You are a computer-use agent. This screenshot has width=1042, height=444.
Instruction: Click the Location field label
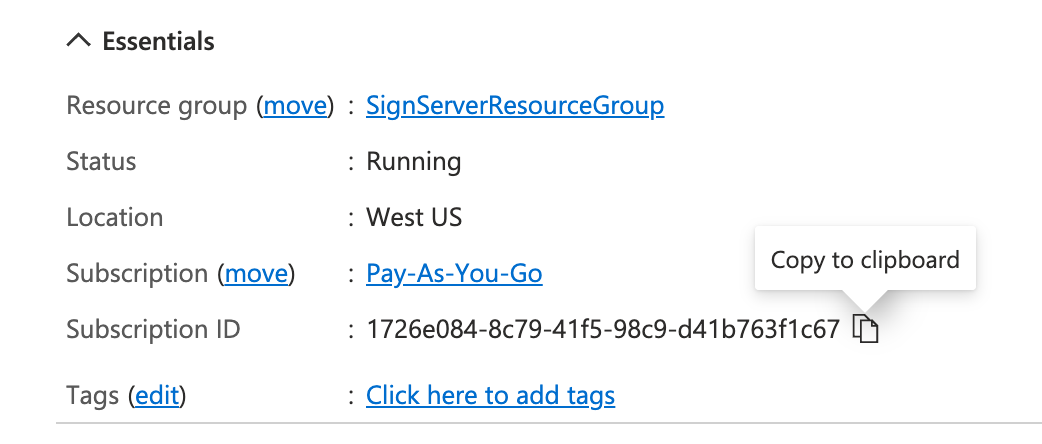[114, 217]
